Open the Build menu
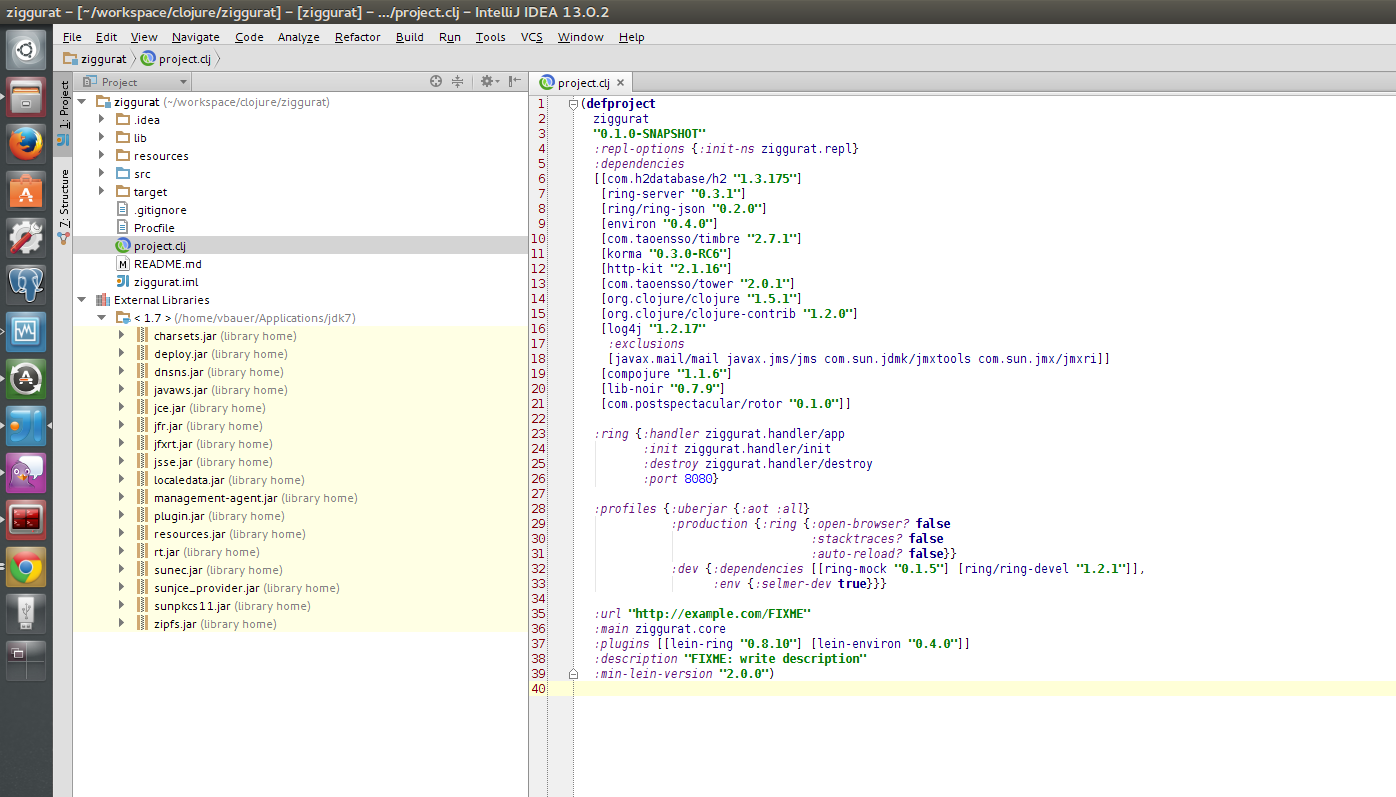Image resolution: width=1396 pixels, height=797 pixels. (410, 37)
